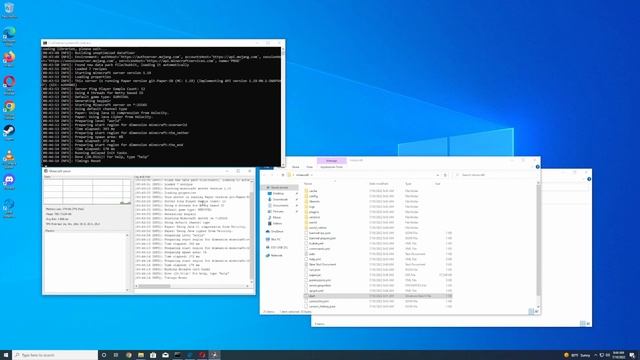Open the notification center icon
Viewport: 640px width, 360px height.
coord(632,355)
